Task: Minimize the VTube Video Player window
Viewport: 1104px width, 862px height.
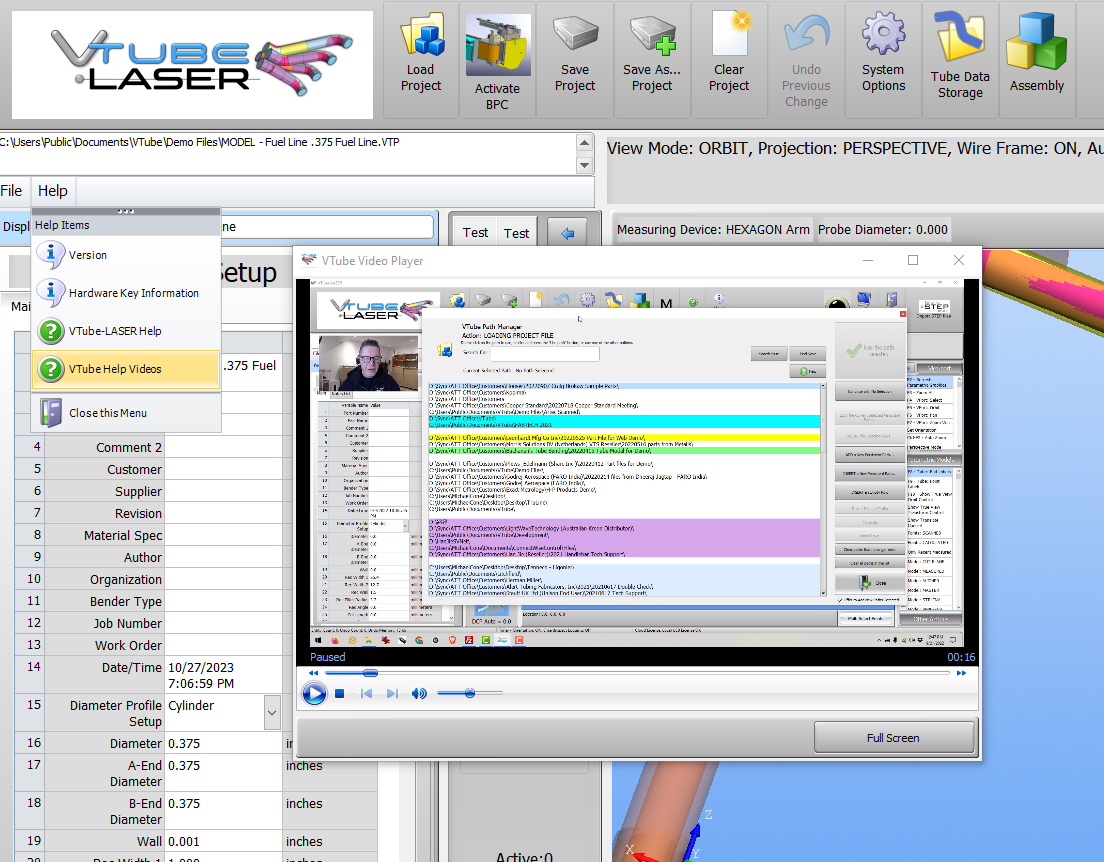Action: pyautogui.click(x=868, y=260)
